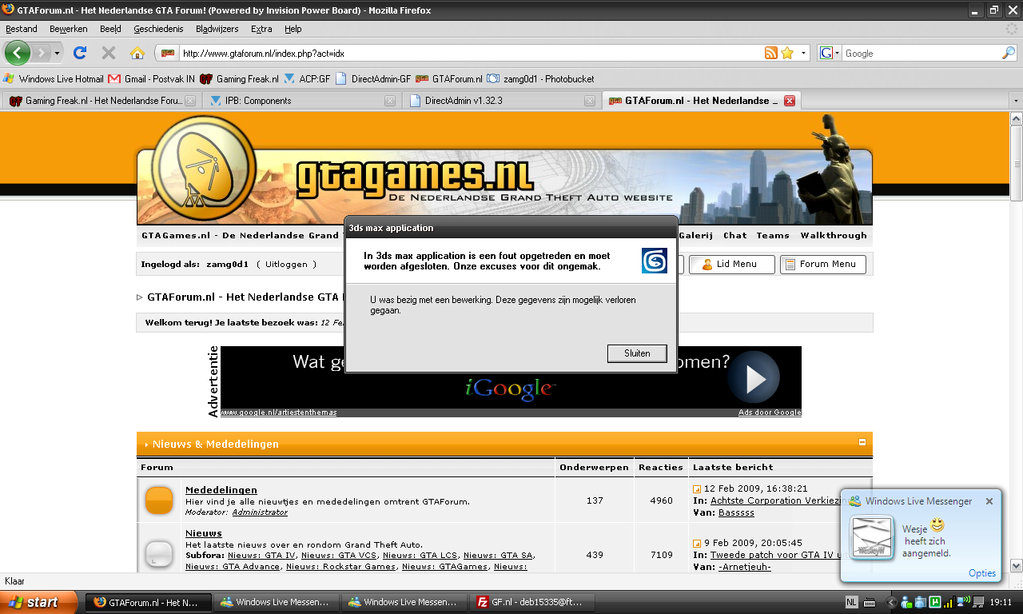Open Windows Live Hotmail bookmark

53,79
